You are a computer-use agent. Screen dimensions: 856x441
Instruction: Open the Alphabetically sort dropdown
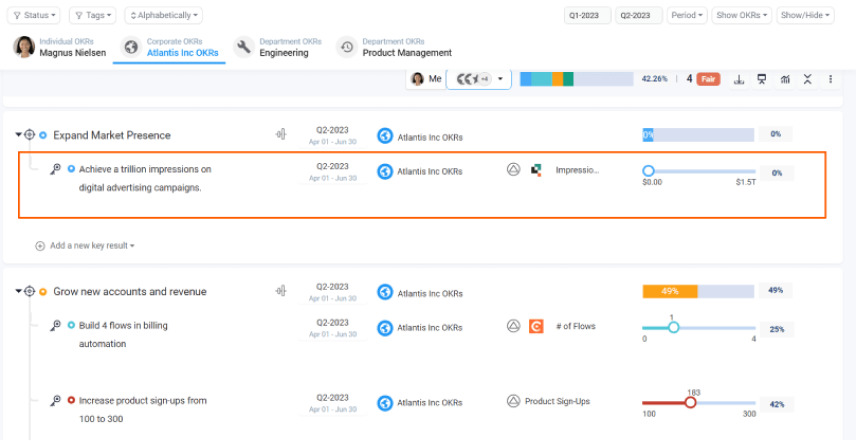click(164, 15)
